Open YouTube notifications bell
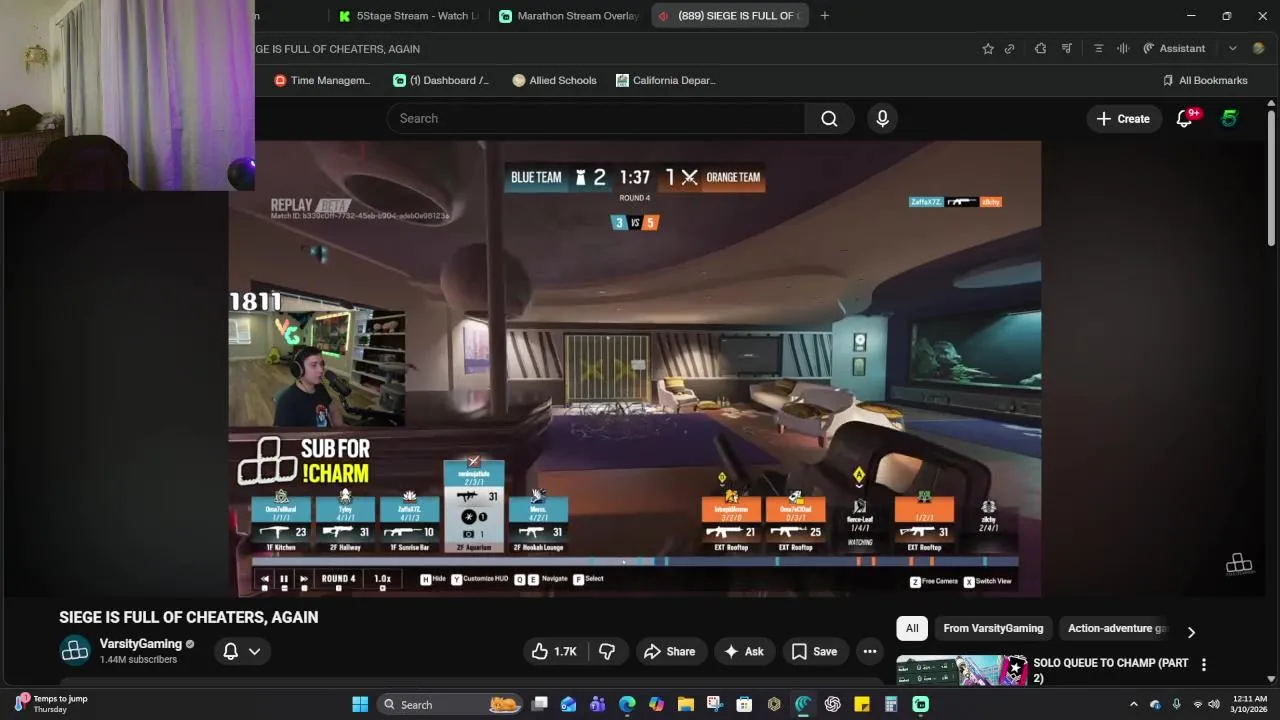1280x720 pixels. click(1185, 118)
